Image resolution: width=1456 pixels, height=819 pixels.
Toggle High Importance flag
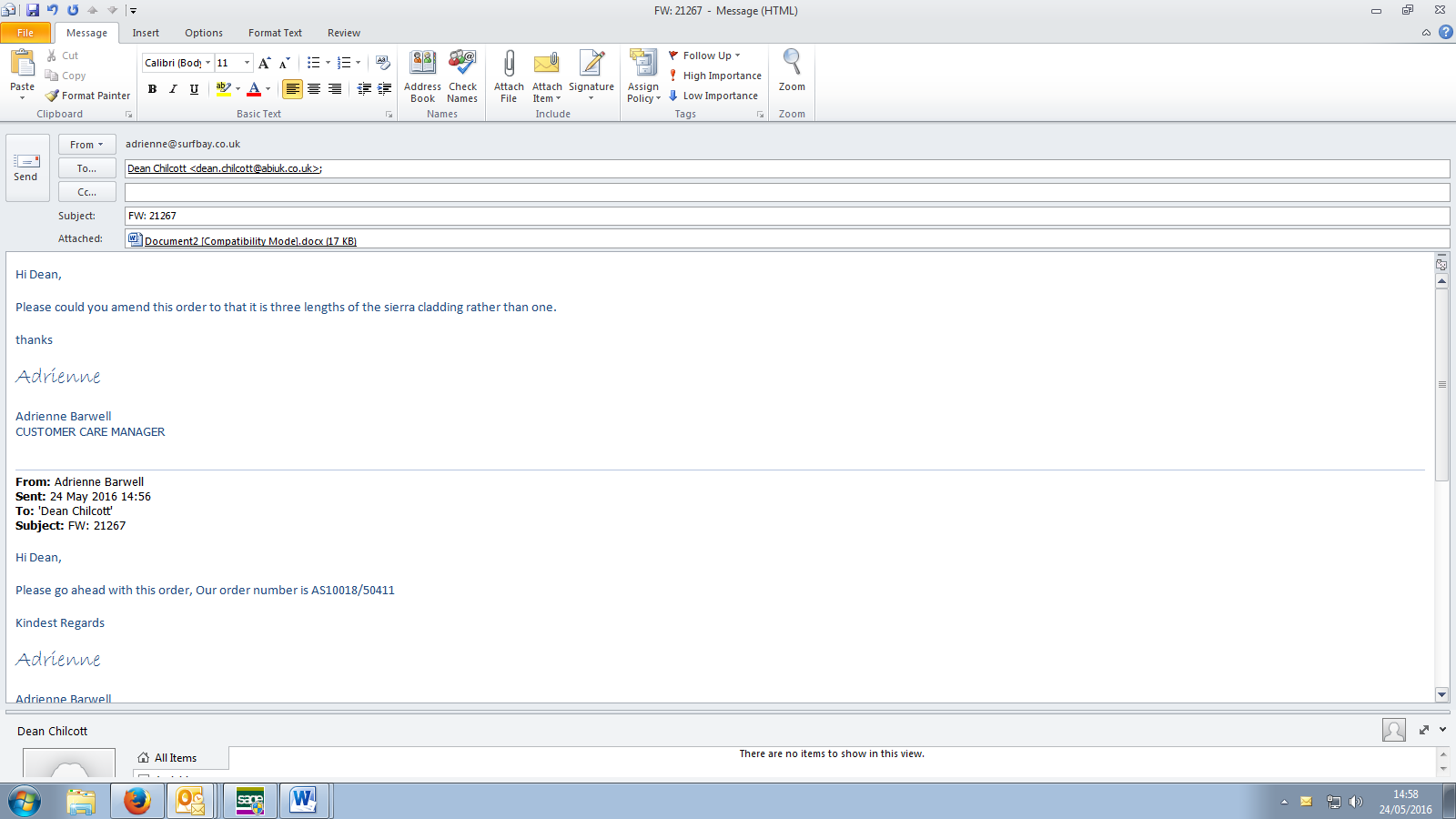[714, 76]
